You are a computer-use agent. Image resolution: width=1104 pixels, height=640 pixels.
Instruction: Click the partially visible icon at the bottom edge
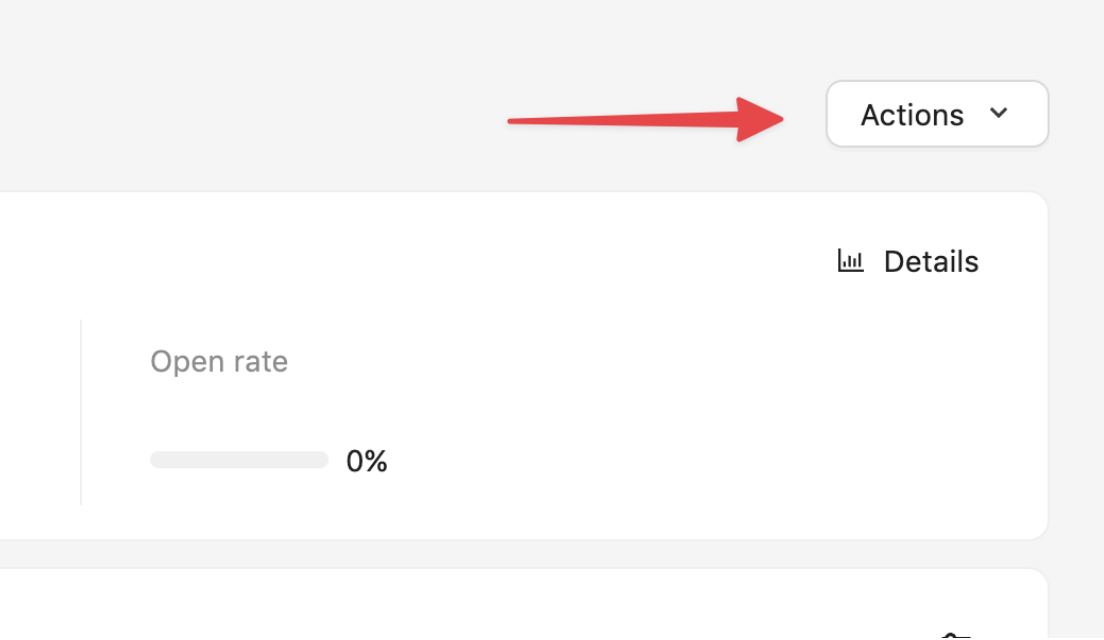coord(955,636)
